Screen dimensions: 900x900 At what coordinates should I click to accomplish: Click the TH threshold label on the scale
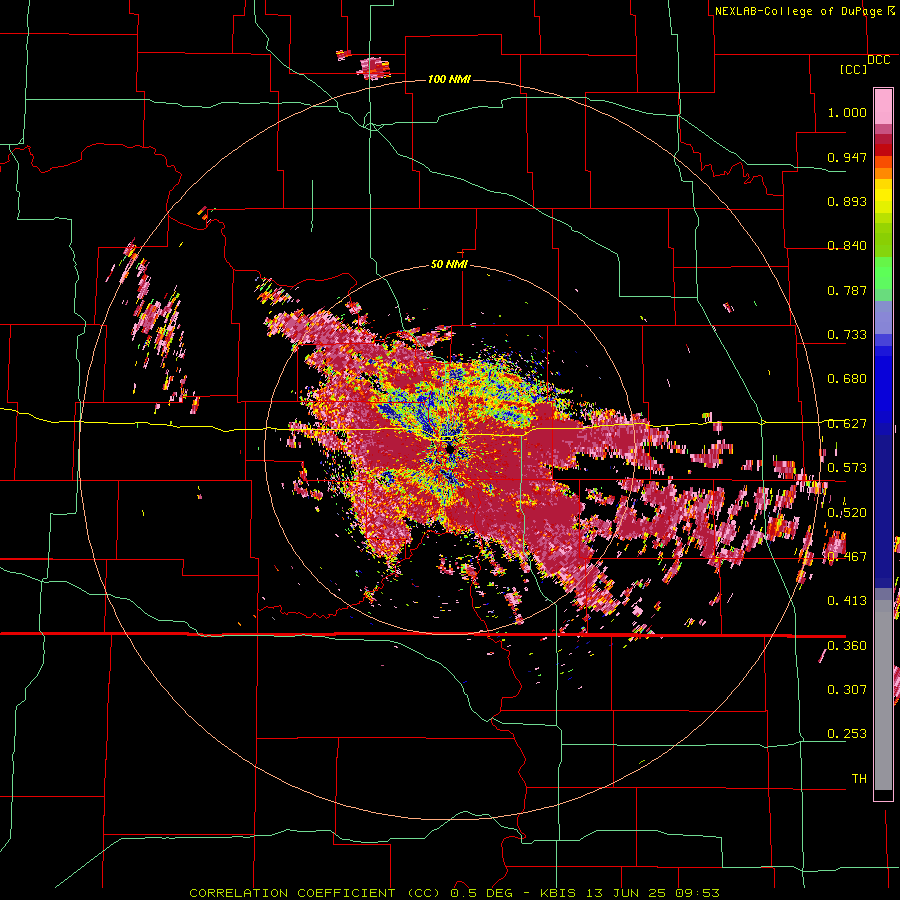click(x=859, y=779)
